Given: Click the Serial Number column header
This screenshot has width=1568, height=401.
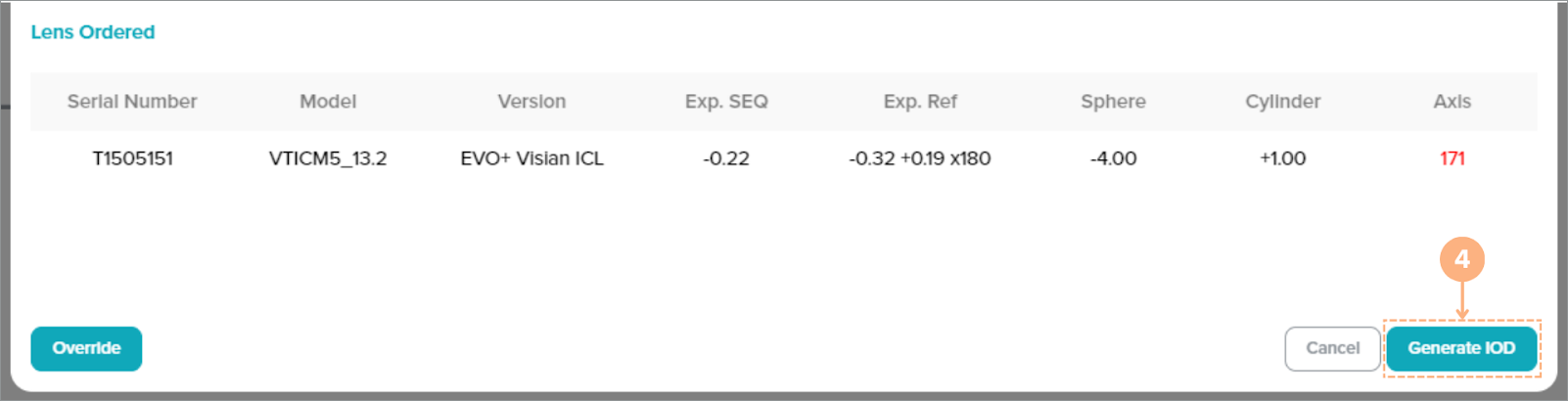Looking at the screenshot, I should [x=132, y=102].
